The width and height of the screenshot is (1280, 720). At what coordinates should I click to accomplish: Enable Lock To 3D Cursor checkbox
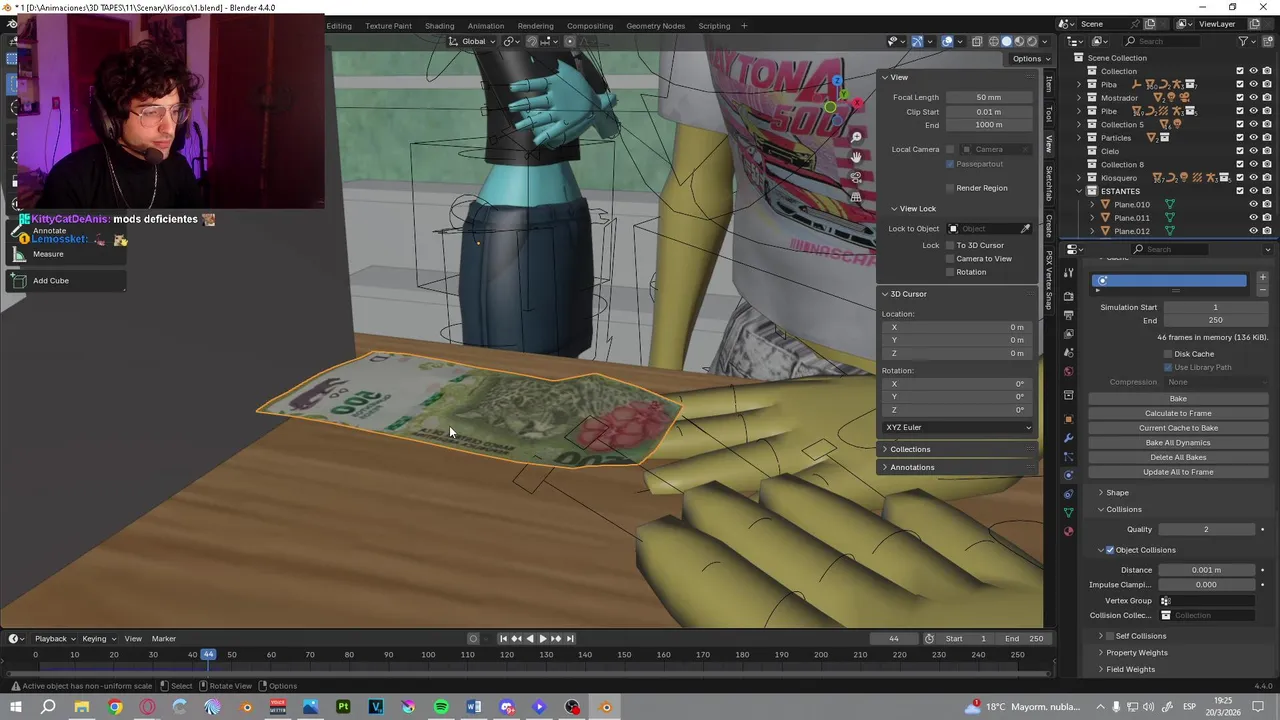click(x=950, y=245)
